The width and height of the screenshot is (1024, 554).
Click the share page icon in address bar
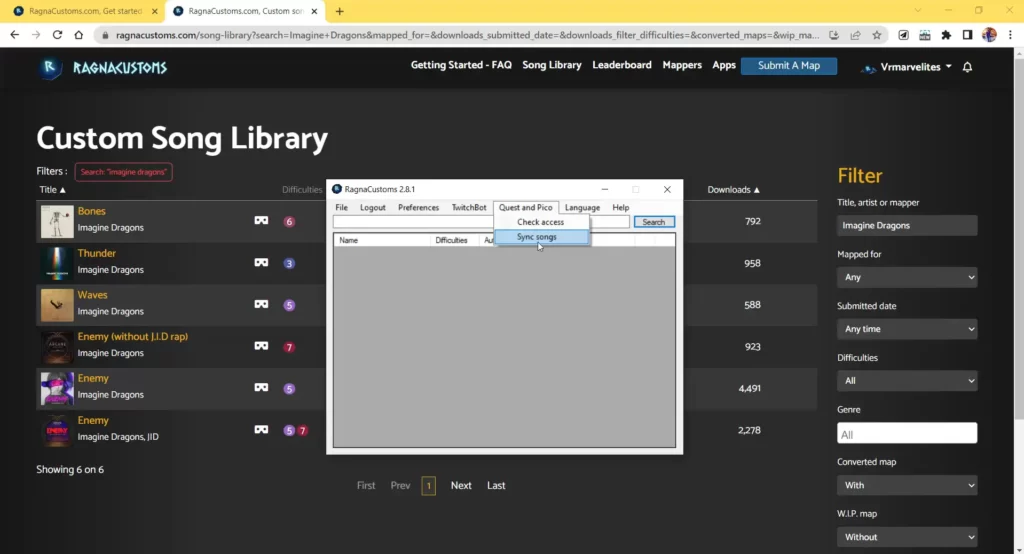click(x=855, y=35)
